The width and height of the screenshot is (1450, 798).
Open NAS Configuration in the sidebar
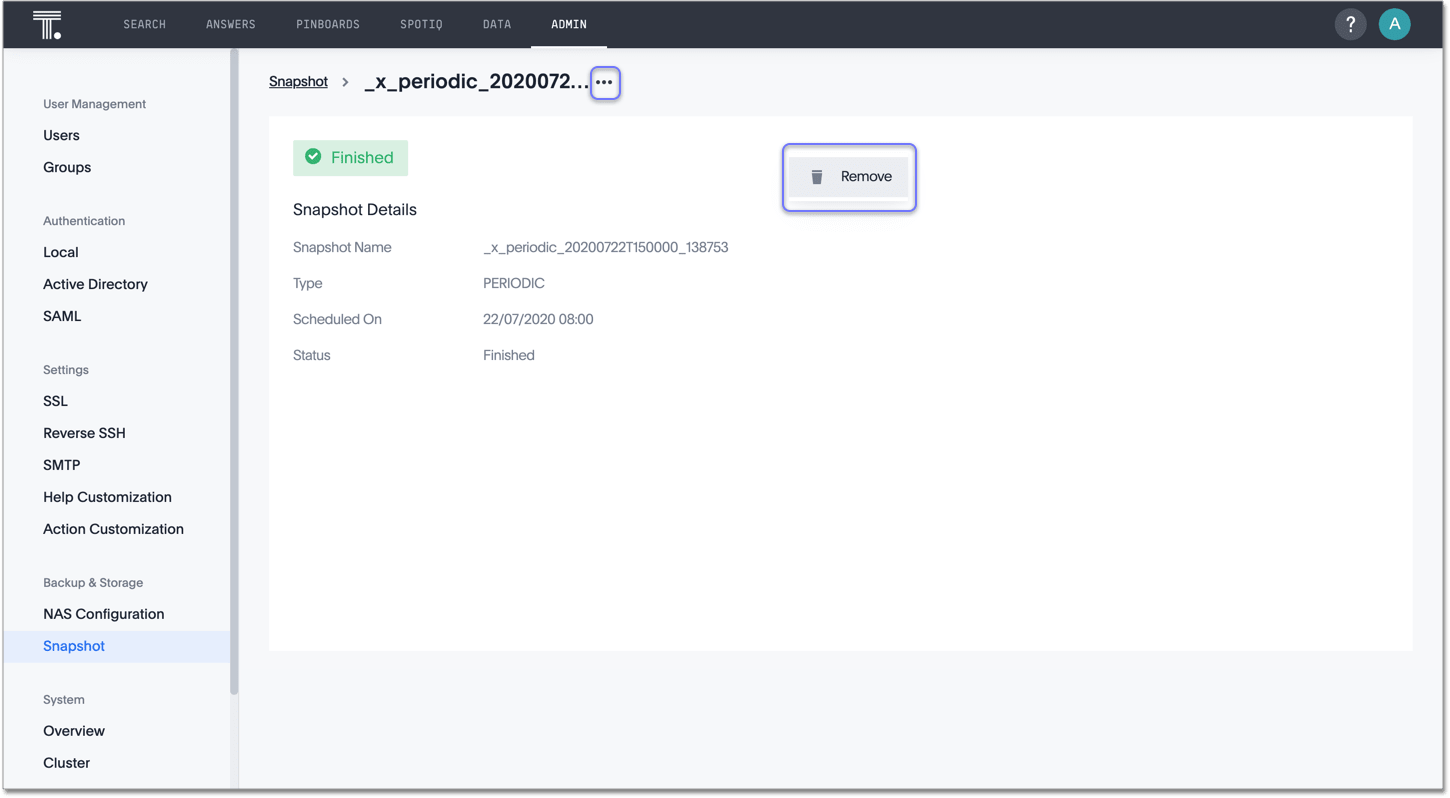pyautogui.click(x=103, y=614)
